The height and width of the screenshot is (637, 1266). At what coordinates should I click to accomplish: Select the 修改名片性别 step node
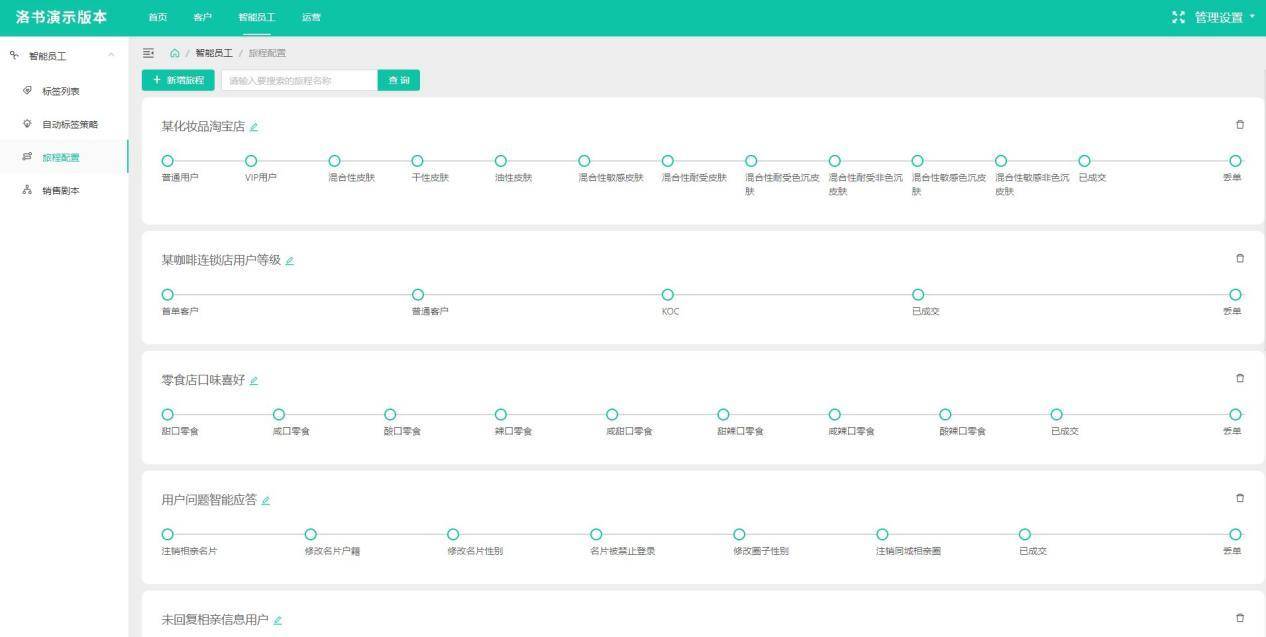tap(453, 535)
